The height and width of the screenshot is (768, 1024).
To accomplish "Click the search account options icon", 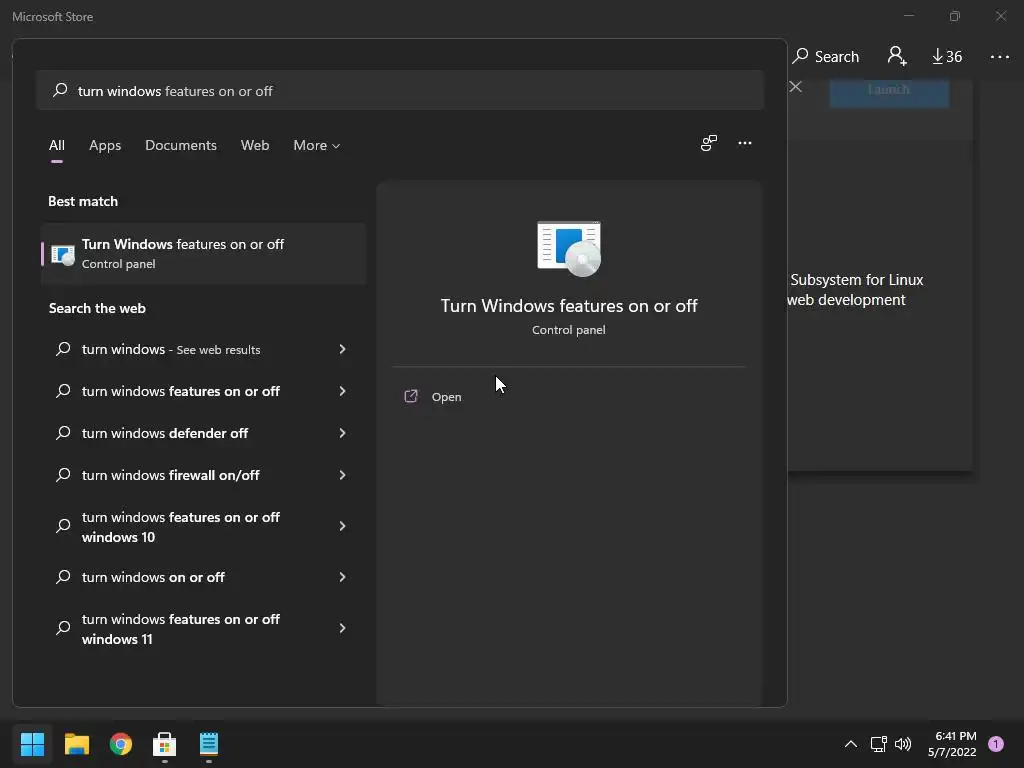I will 709,143.
